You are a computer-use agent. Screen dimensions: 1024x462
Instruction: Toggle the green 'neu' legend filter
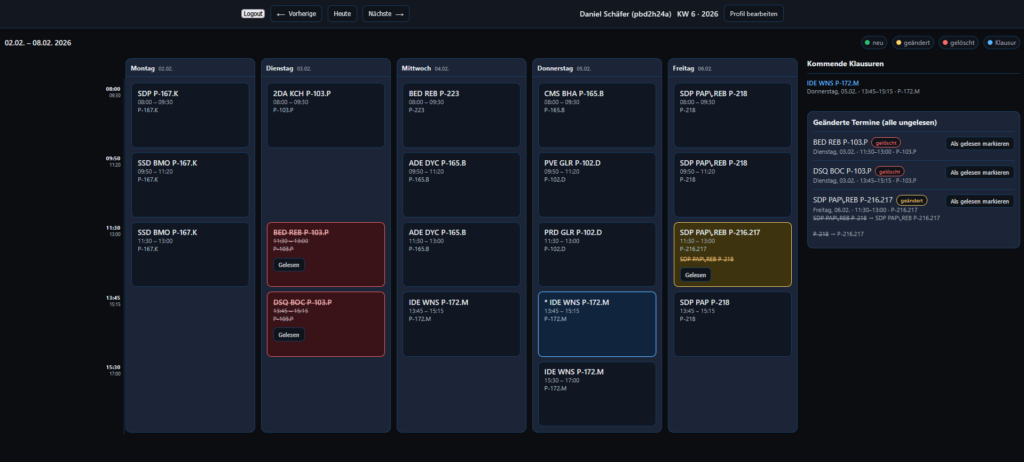pyautogui.click(x=873, y=43)
